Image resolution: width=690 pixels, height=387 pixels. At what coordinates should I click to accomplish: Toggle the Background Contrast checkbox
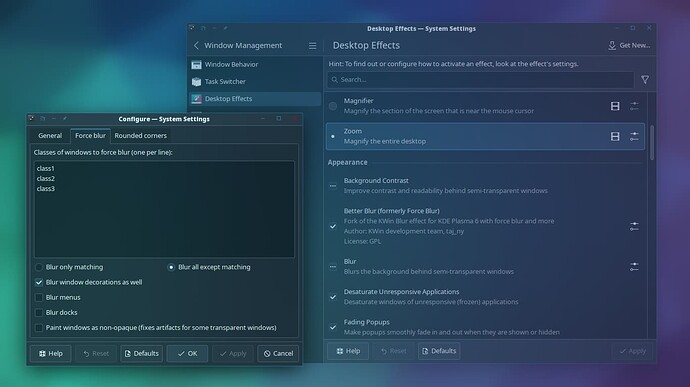pyautogui.click(x=333, y=186)
